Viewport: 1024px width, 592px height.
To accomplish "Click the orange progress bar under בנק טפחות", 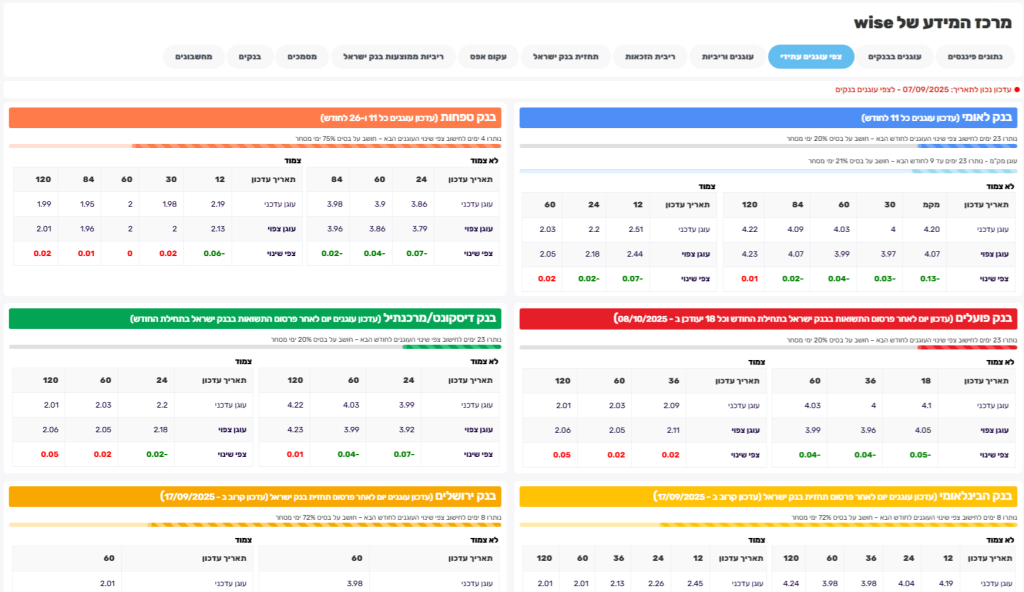I will pos(254,146).
